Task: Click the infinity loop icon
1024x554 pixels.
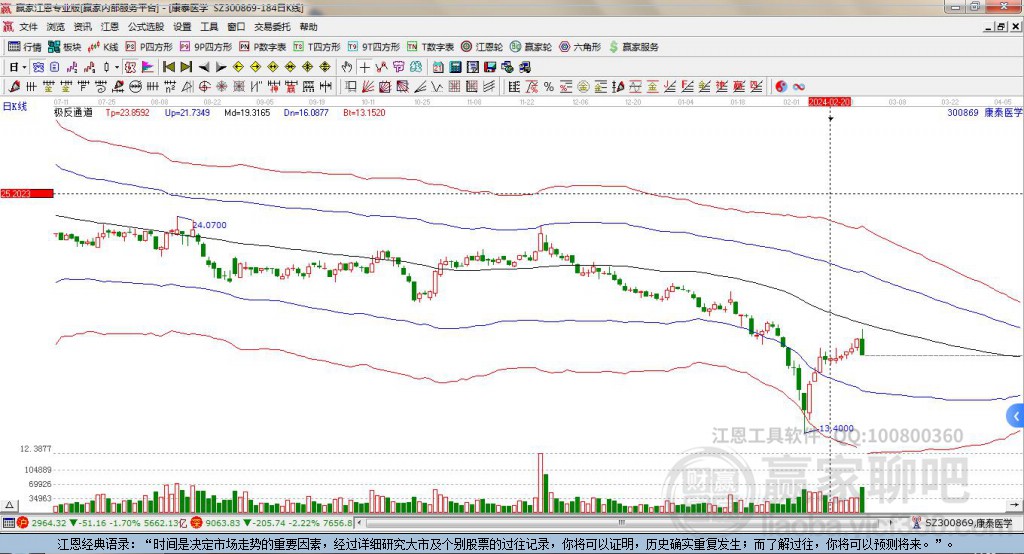Action: point(798,86)
